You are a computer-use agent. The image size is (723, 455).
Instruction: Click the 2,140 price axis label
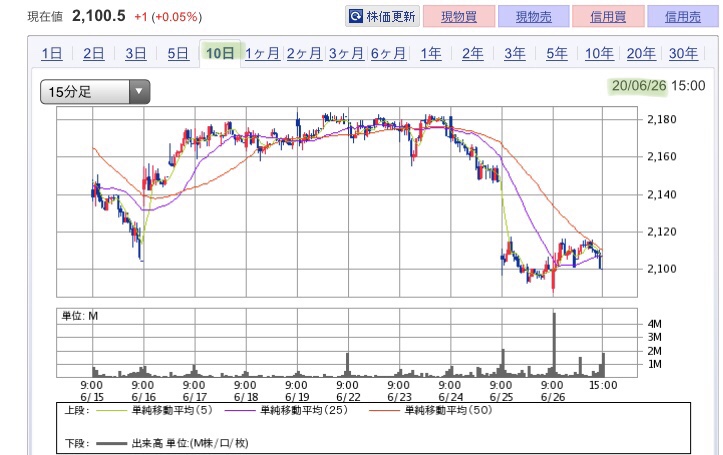point(662,195)
